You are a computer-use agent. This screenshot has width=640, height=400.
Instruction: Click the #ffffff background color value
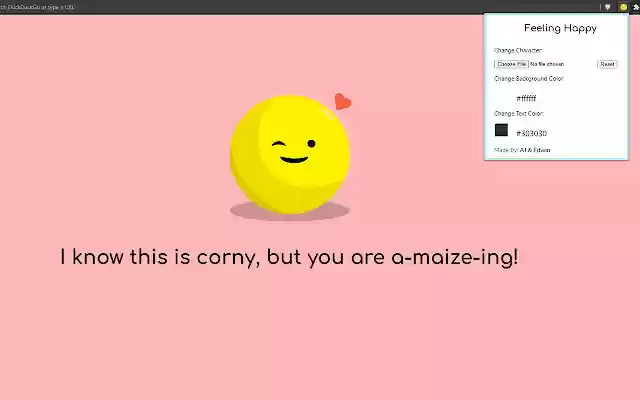(526, 98)
